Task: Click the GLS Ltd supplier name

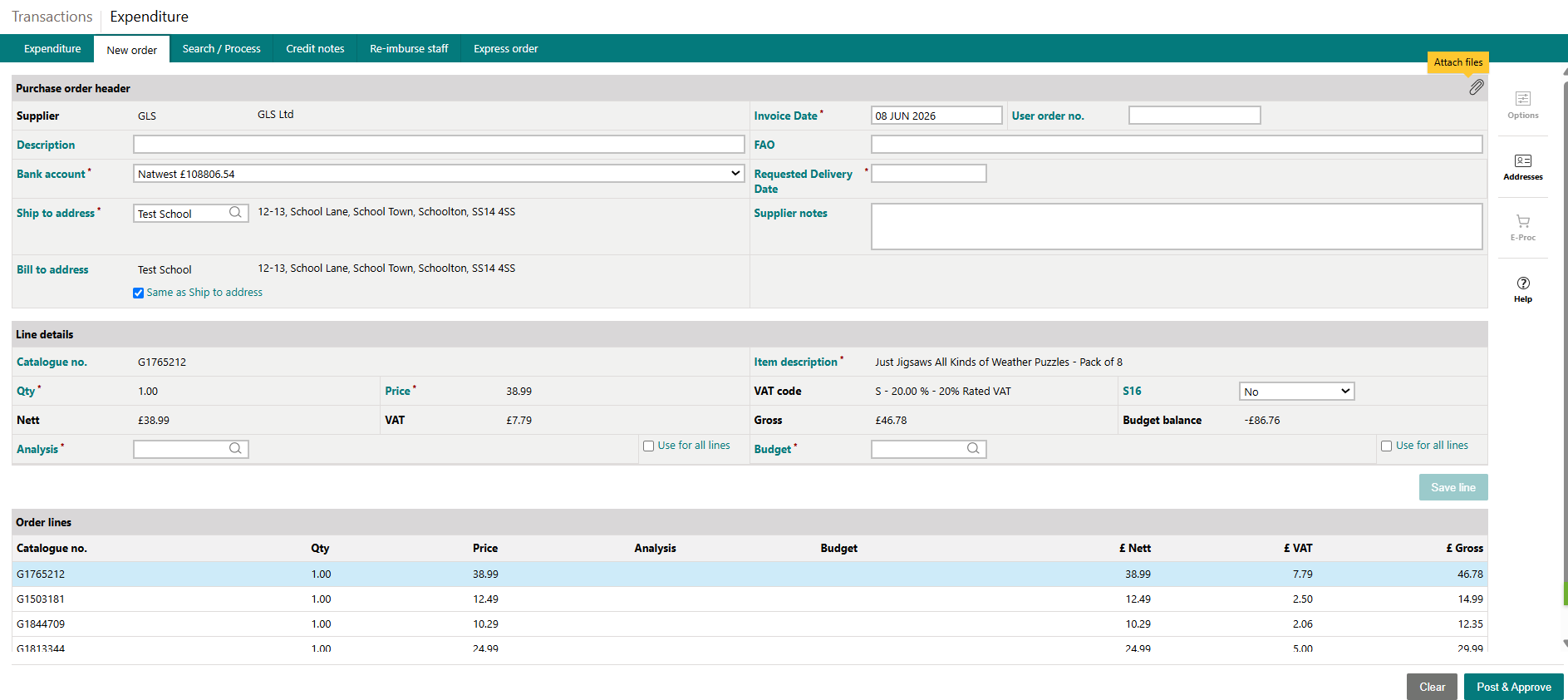Action: point(275,115)
